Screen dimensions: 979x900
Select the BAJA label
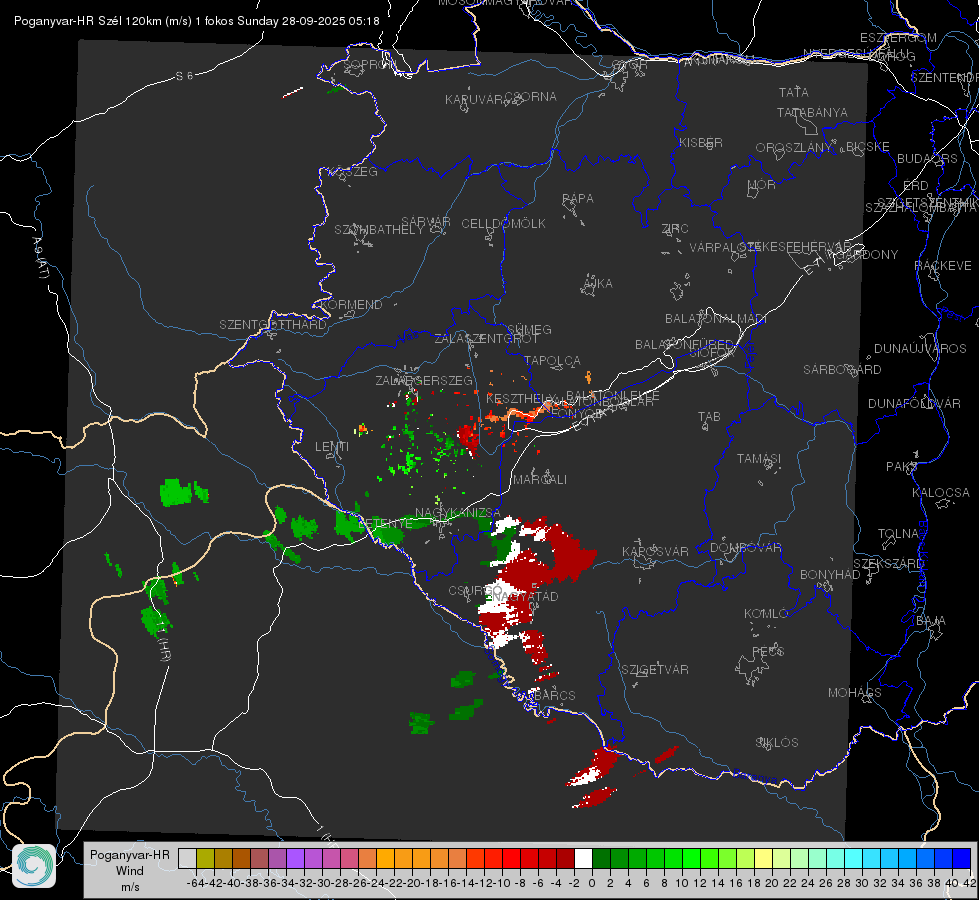(931, 621)
